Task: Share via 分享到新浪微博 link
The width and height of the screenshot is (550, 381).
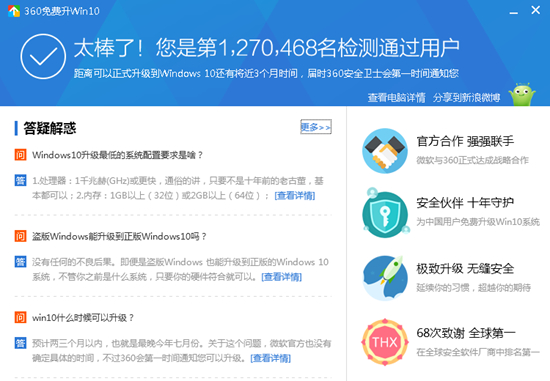Action: coord(466,97)
